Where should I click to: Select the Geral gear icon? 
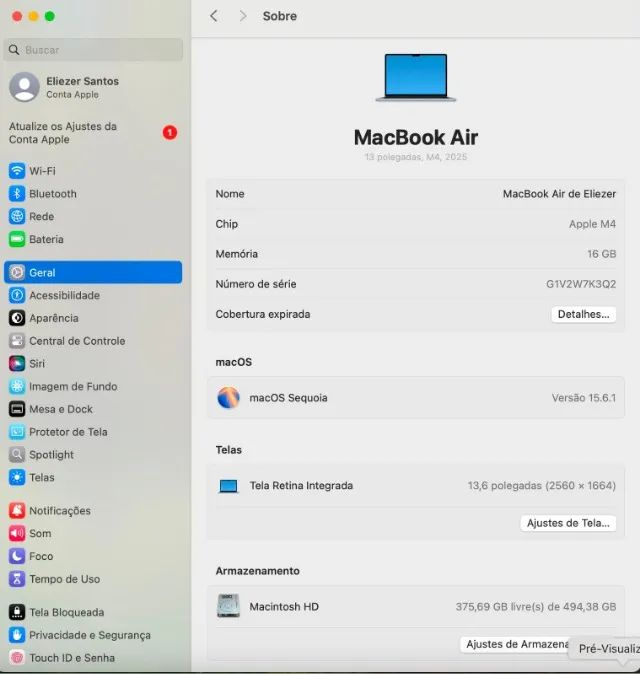point(17,273)
